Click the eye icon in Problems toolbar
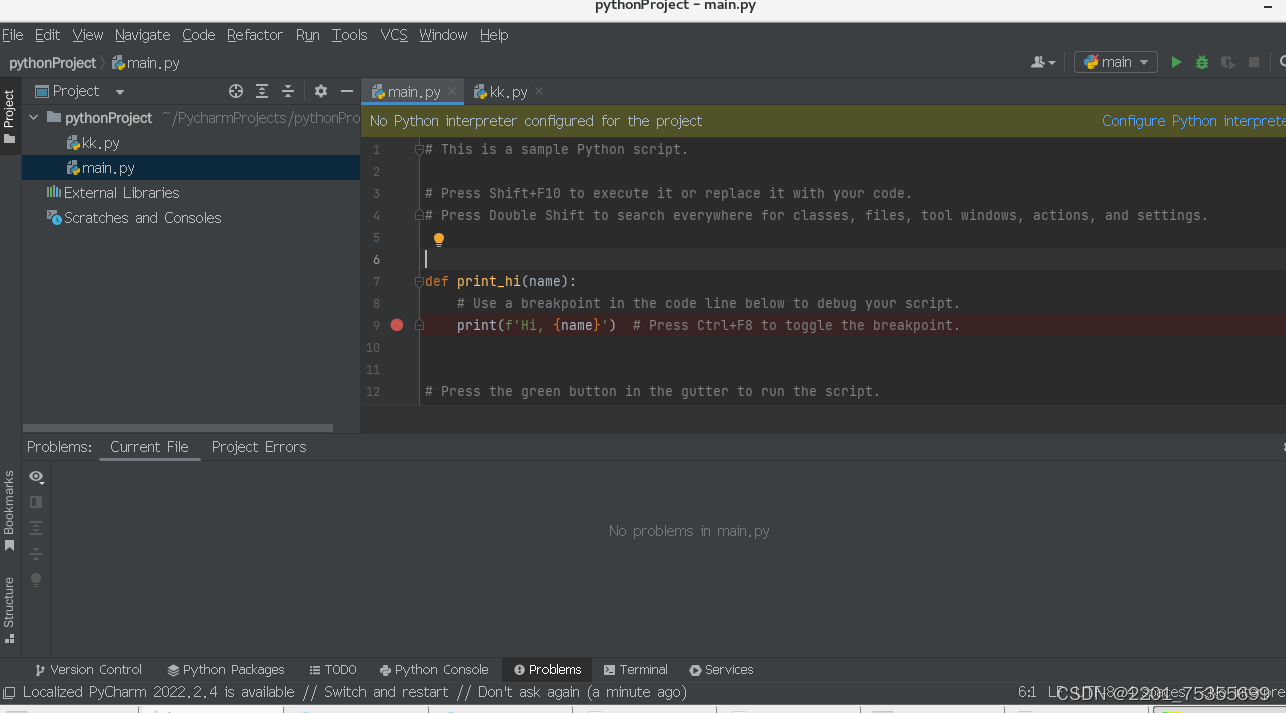 36,477
